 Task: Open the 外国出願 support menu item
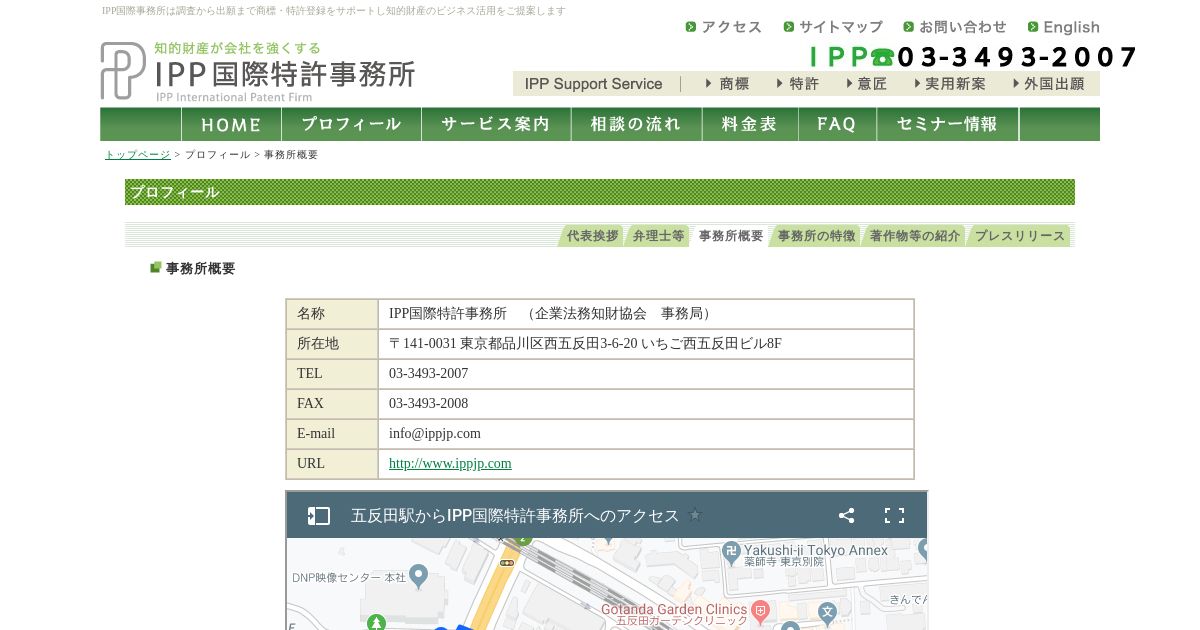point(1048,84)
